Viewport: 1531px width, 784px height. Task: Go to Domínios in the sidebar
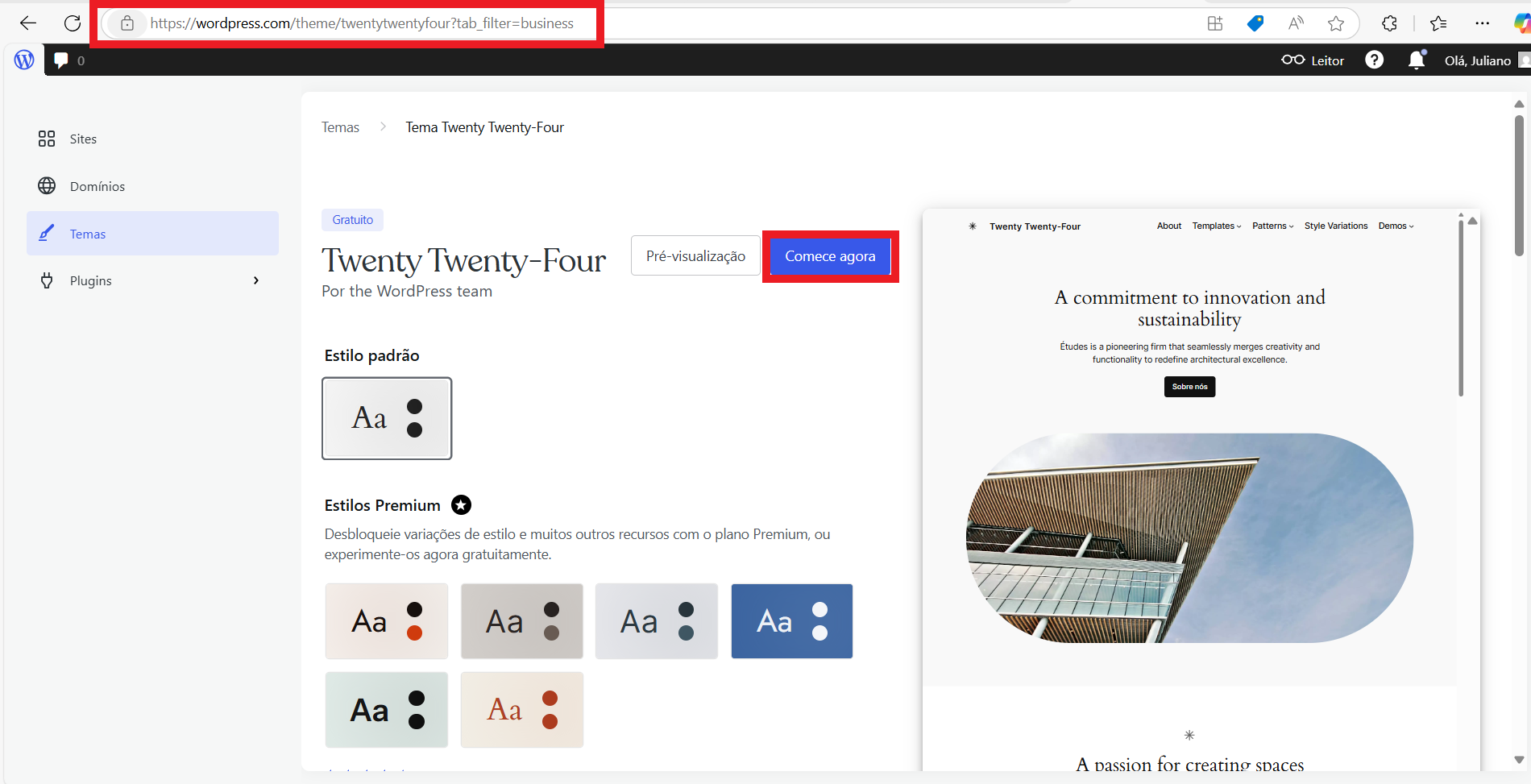[x=97, y=186]
